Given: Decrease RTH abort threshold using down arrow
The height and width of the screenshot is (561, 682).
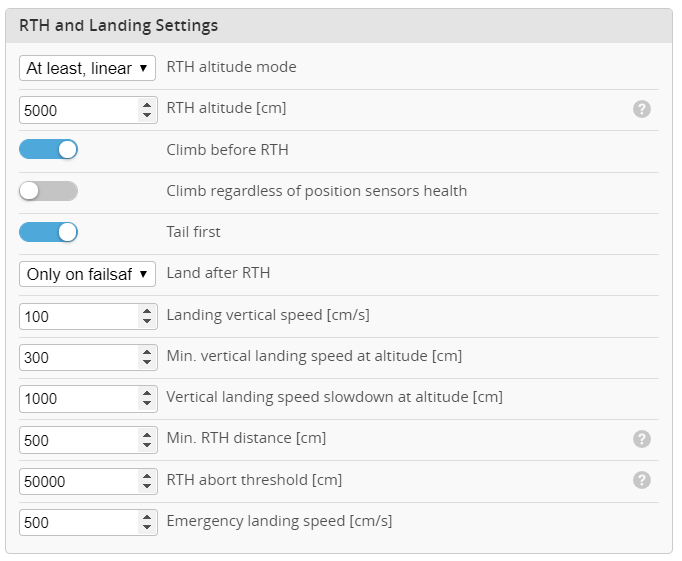Looking at the screenshot, I should [147, 486].
